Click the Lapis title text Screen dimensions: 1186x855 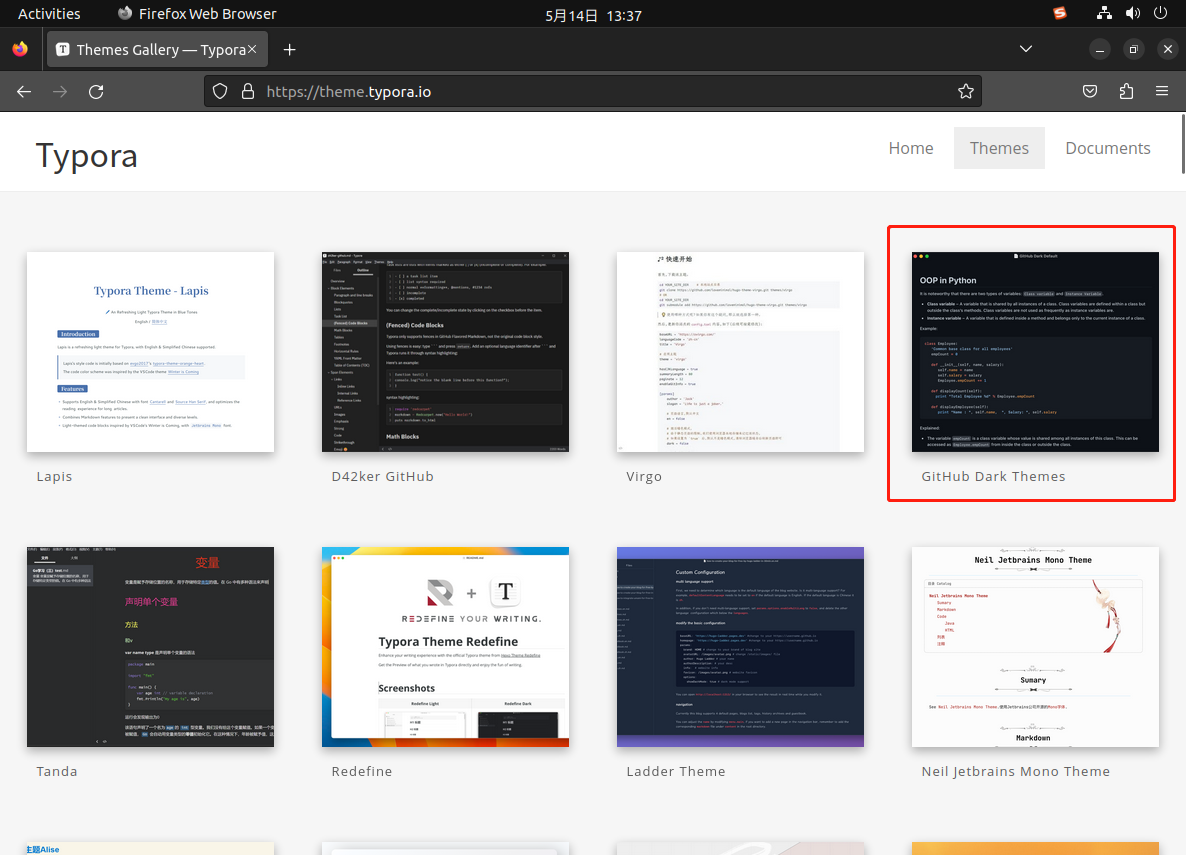(54, 476)
